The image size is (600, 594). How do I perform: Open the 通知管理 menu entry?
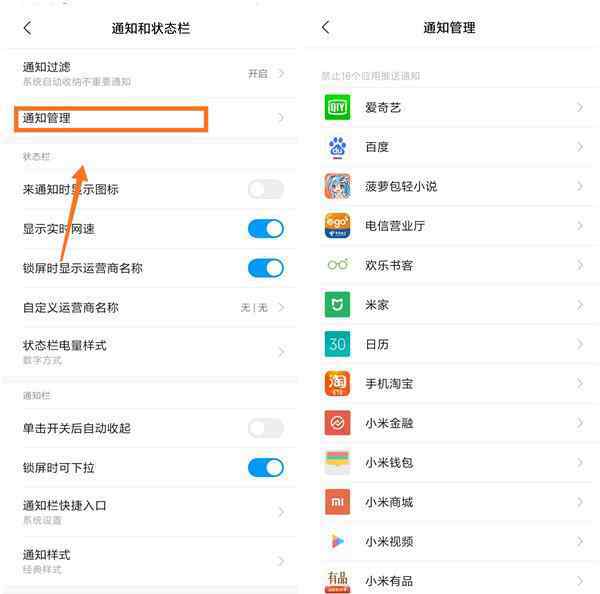click(149, 118)
